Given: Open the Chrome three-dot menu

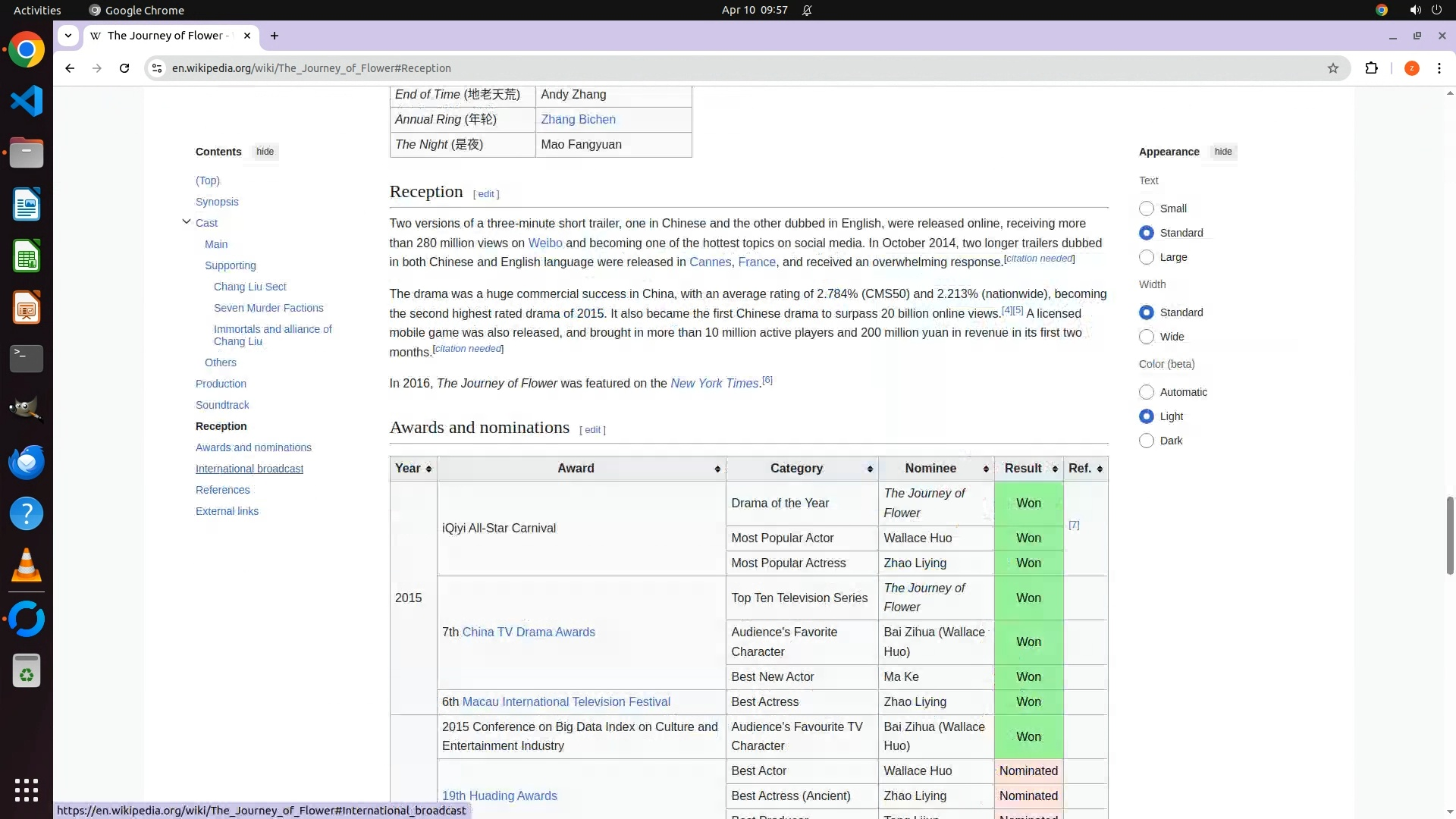Looking at the screenshot, I should tap(1439, 68).
